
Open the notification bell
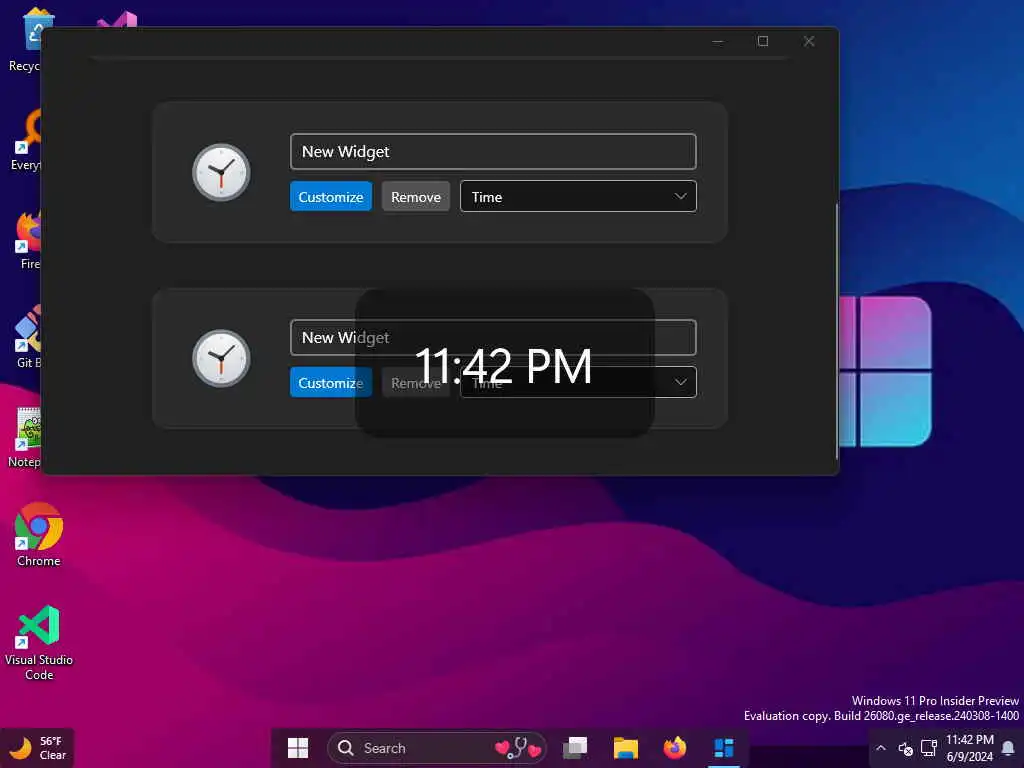click(x=1008, y=748)
